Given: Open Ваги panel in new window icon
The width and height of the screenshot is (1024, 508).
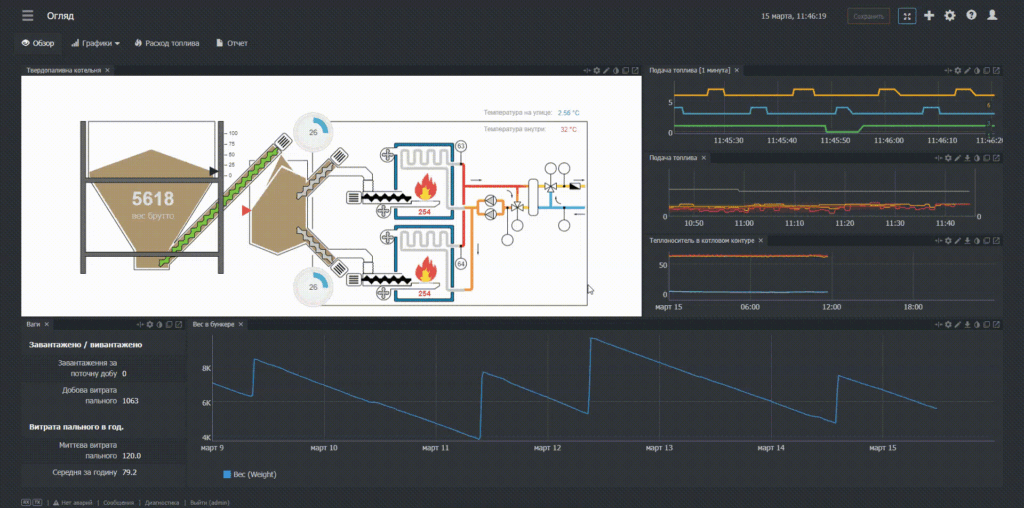Looking at the screenshot, I should coord(178,325).
